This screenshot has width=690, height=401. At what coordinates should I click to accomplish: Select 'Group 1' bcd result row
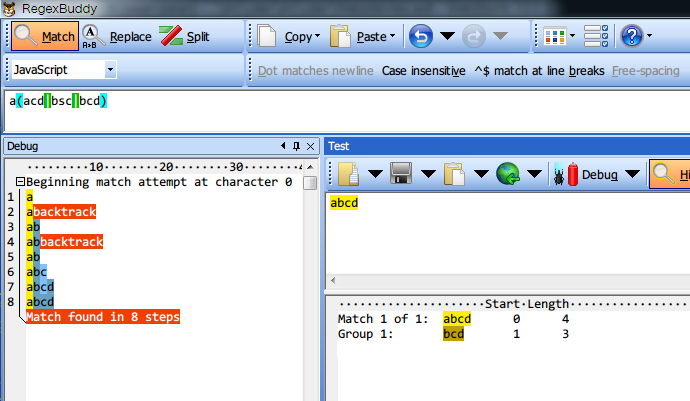(453, 334)
